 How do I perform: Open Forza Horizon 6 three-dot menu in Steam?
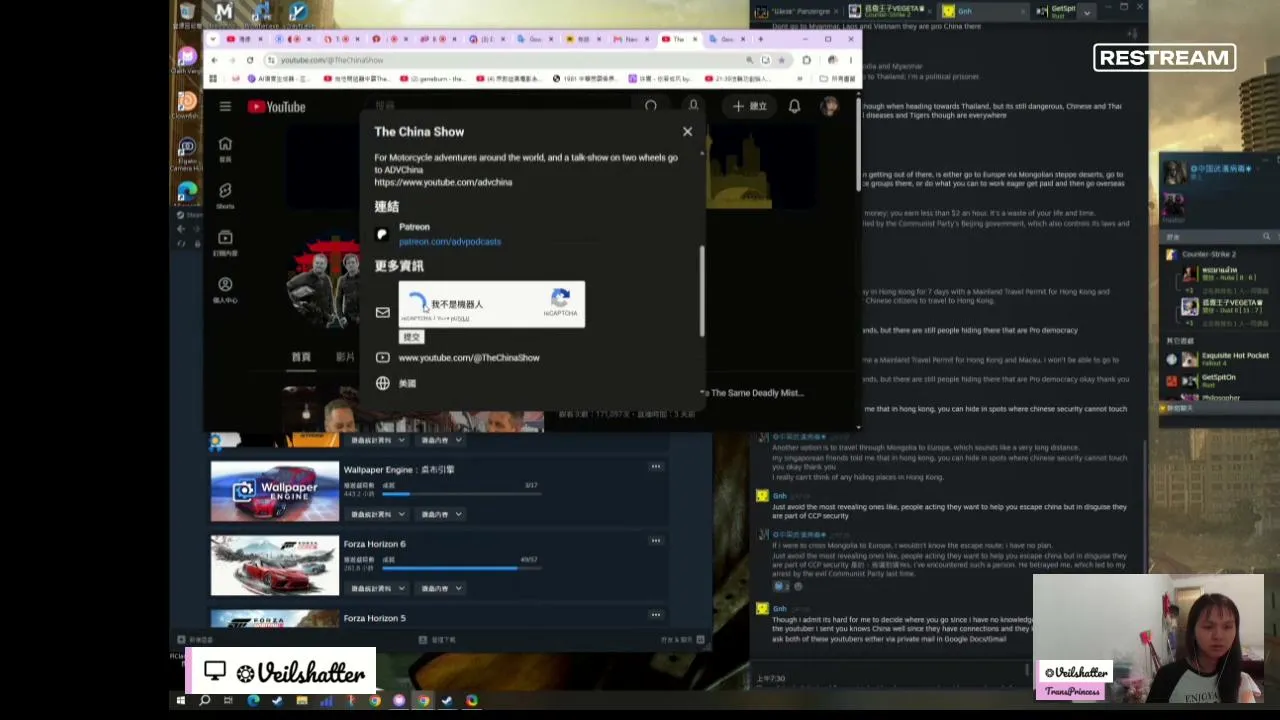click(656, 541)
